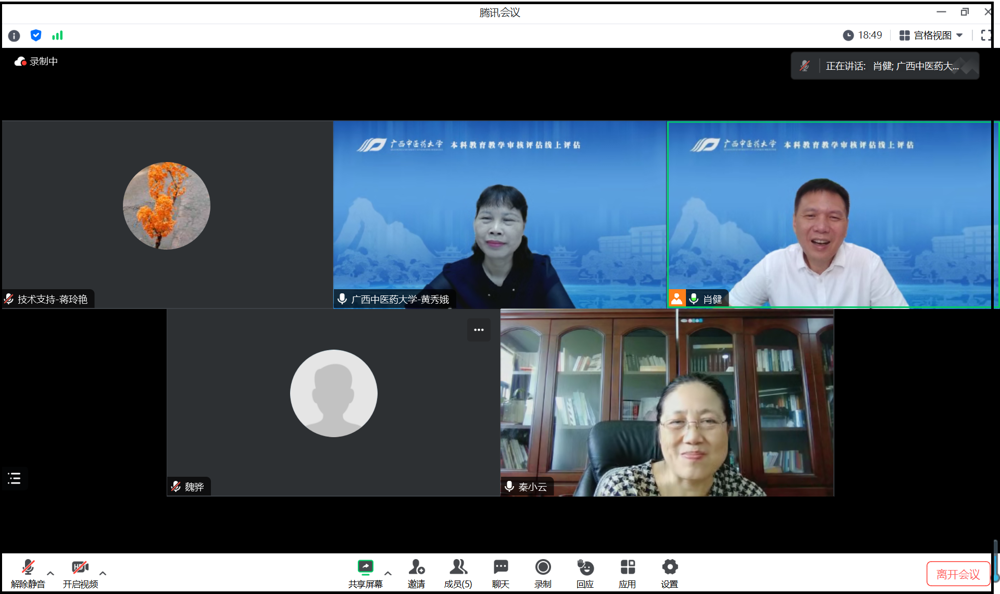Click the 录制 record button
The height and width of the screenshot is (594, 1000).
click(x=543, y=574)
